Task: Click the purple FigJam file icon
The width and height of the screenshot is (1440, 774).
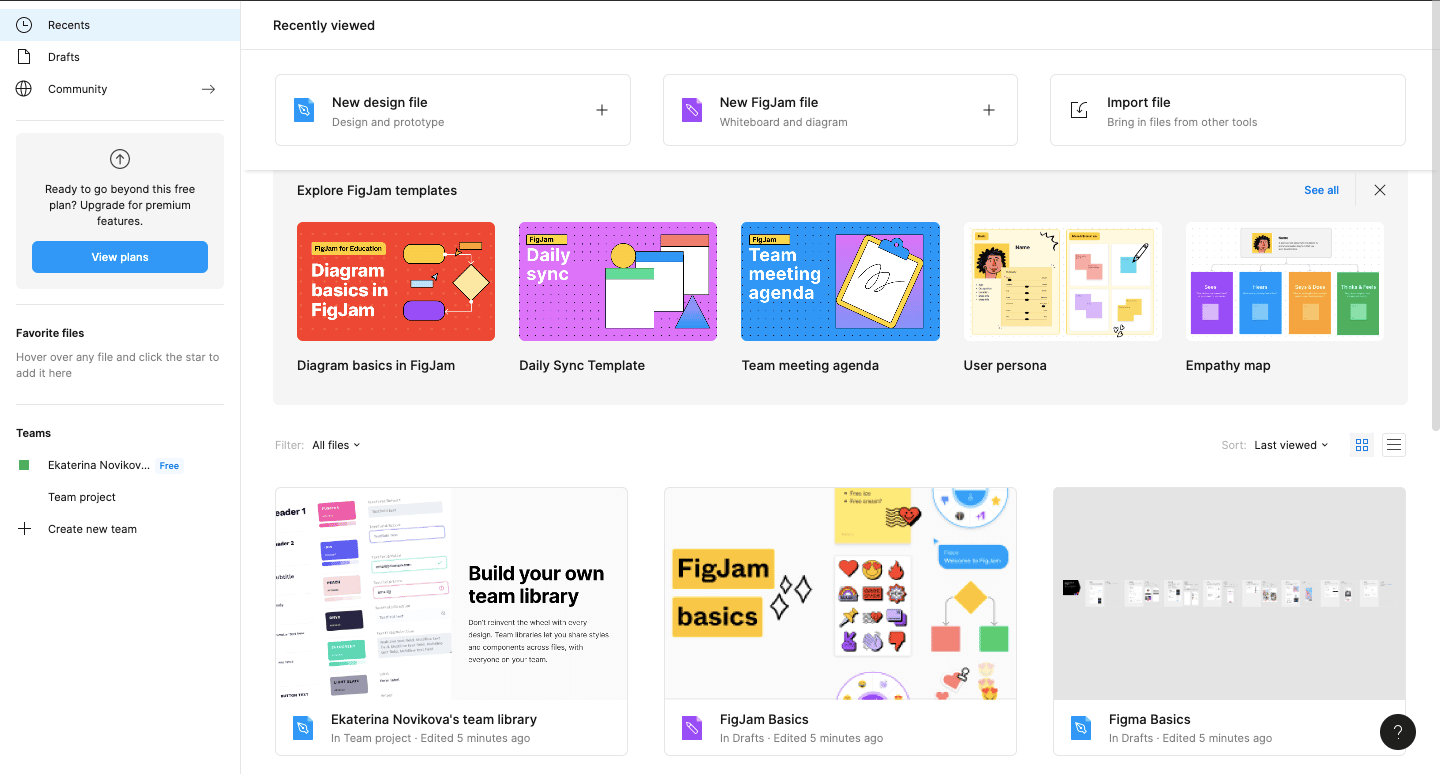Action: point(692,110)
